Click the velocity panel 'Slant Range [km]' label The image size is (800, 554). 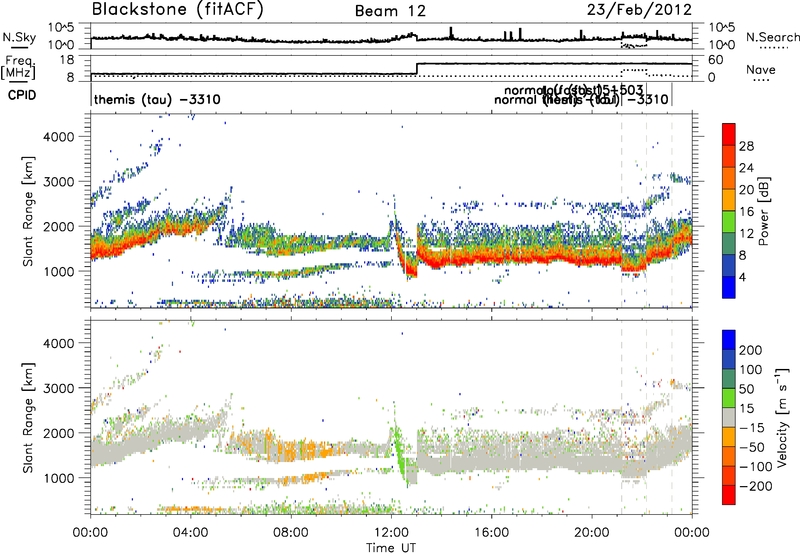[28, 417]
